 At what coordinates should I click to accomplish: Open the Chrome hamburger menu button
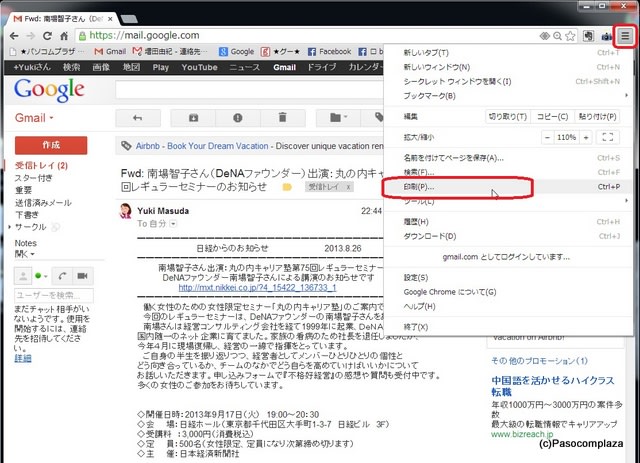tap(625, 36)
